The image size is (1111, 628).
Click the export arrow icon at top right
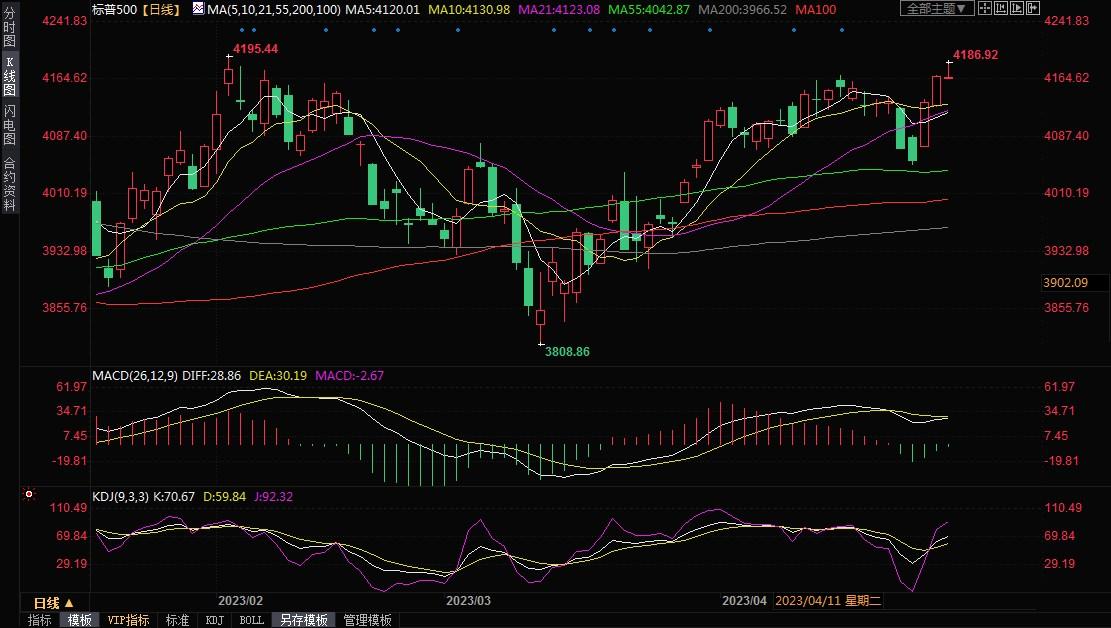pos(1033,9)
